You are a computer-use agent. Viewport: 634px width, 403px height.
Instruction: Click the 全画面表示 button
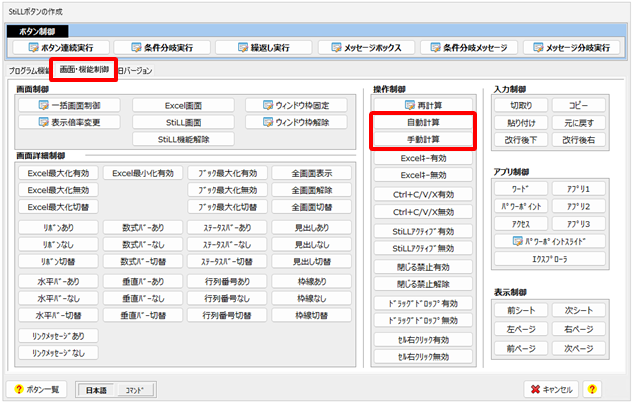tap(311, 173)
